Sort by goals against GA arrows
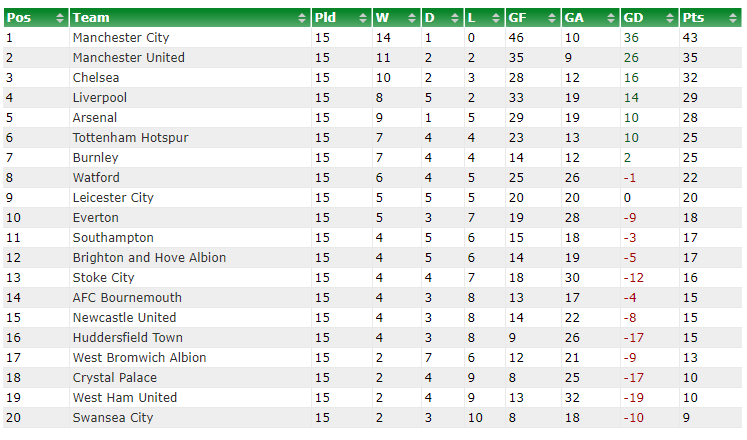Image resolution: width=747 pixels, height=440 pixels. click(x=611, y=18)
